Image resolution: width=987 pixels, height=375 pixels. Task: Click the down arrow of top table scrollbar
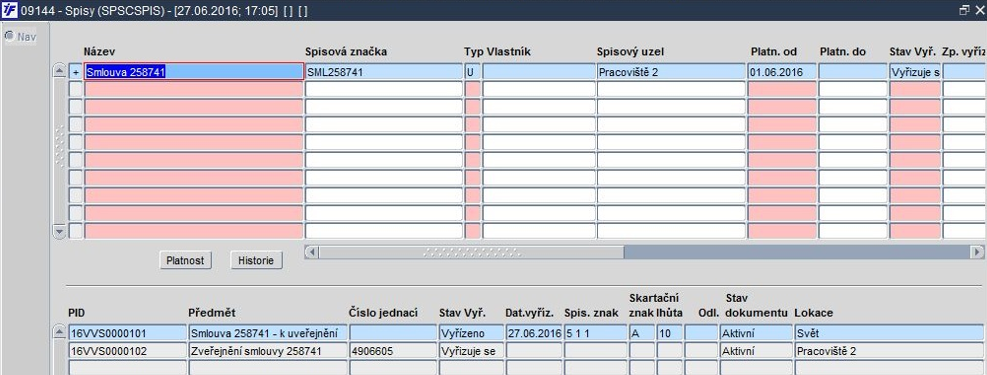(x=59, y=232)
